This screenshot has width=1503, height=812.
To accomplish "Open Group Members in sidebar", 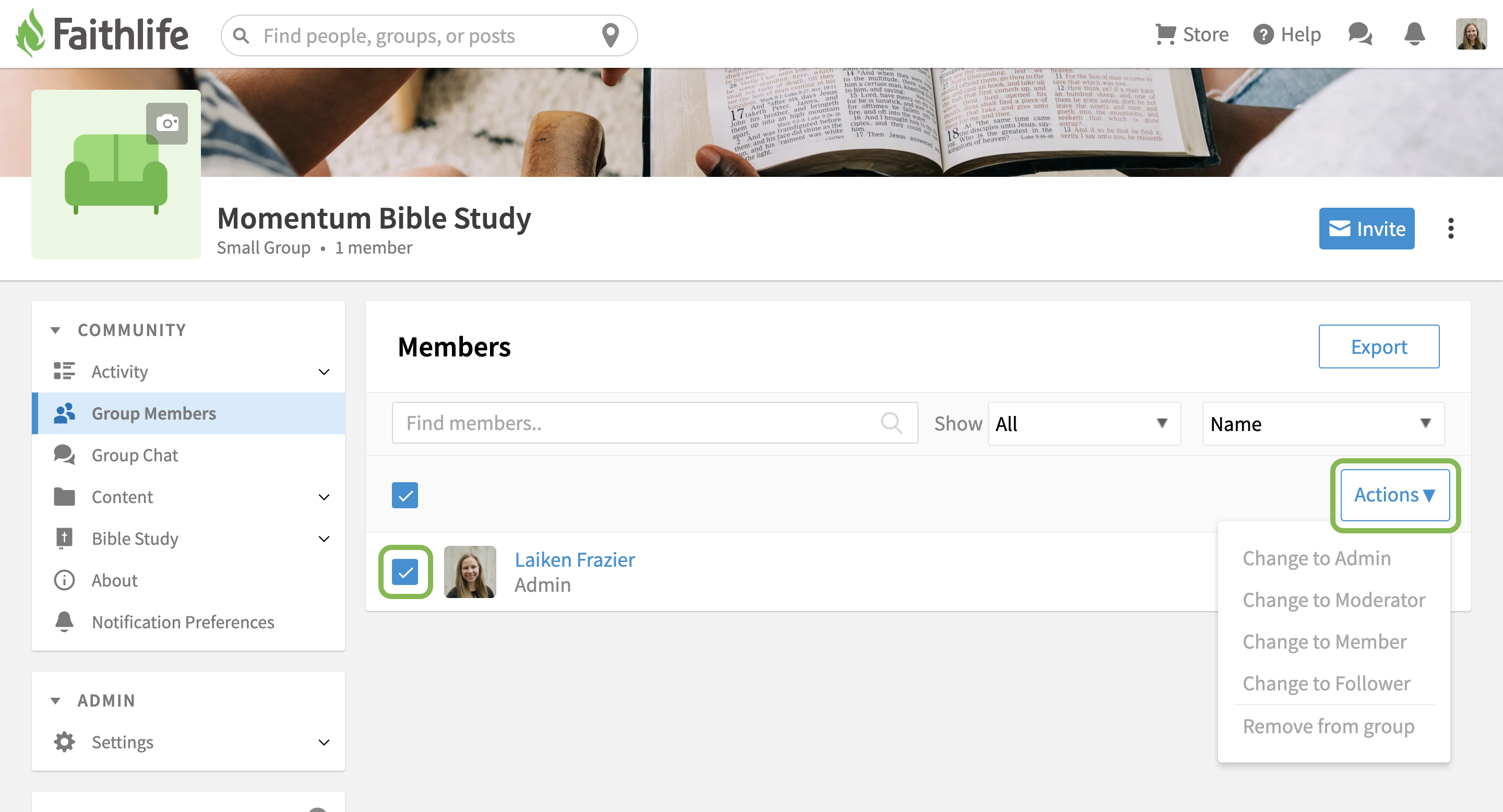I will pyautogui.click(x=188, y=413).
